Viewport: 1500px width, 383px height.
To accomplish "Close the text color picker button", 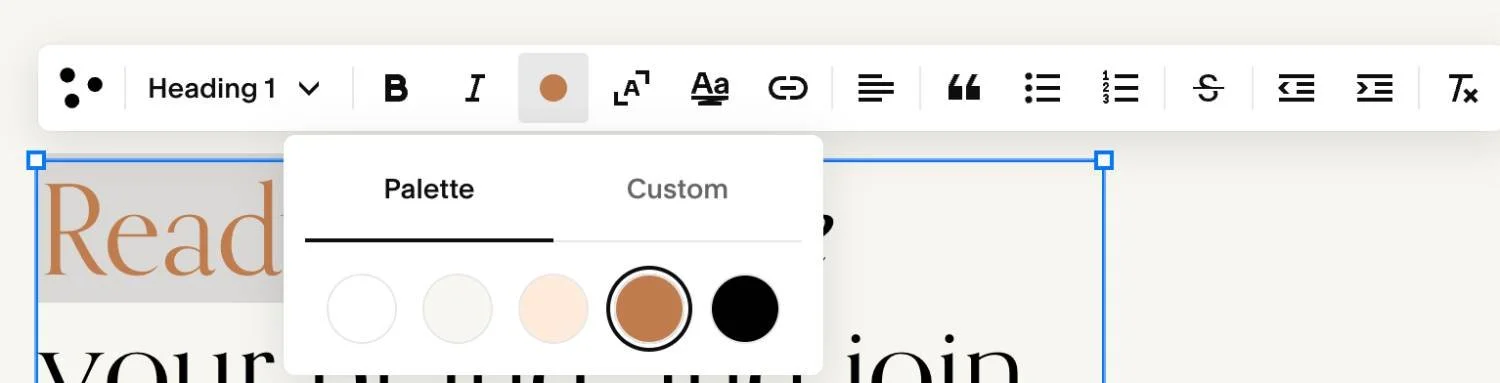I will pyautogui.click(x=553, y=88).
